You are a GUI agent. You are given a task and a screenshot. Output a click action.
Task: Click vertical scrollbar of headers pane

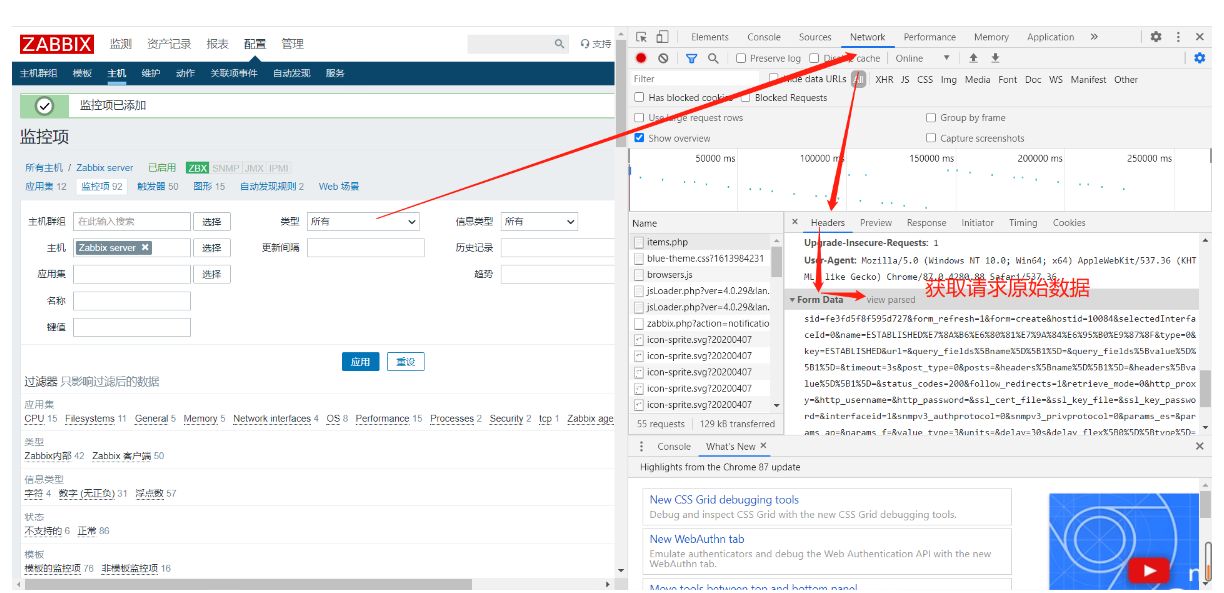pyautogui.click(x=1205, y=390)
